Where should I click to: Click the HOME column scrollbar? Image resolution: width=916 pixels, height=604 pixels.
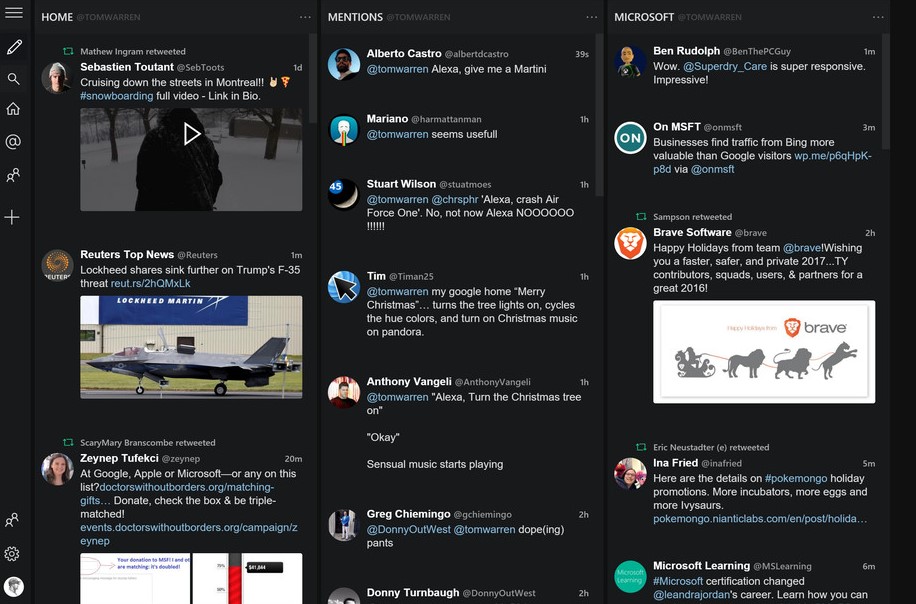(x=313, y=80)
